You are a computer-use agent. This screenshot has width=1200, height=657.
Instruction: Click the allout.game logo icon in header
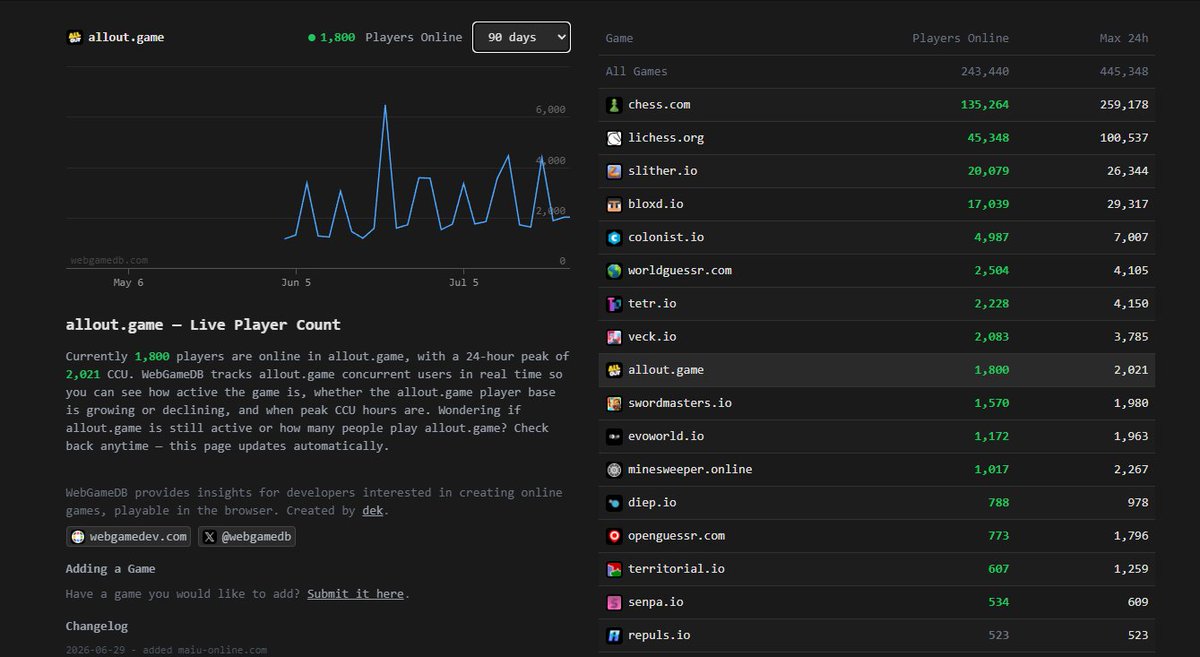point(74,37)
